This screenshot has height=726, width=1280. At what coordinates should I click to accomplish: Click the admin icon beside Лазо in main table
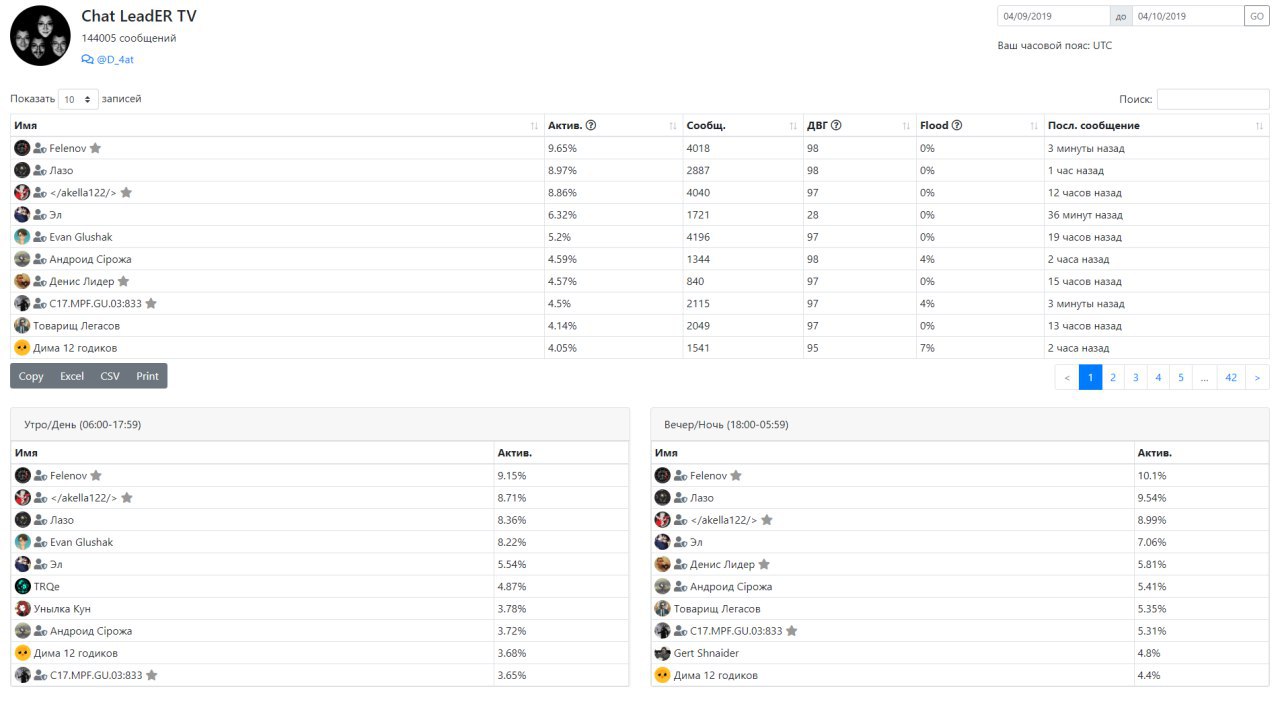coord(40,171)
